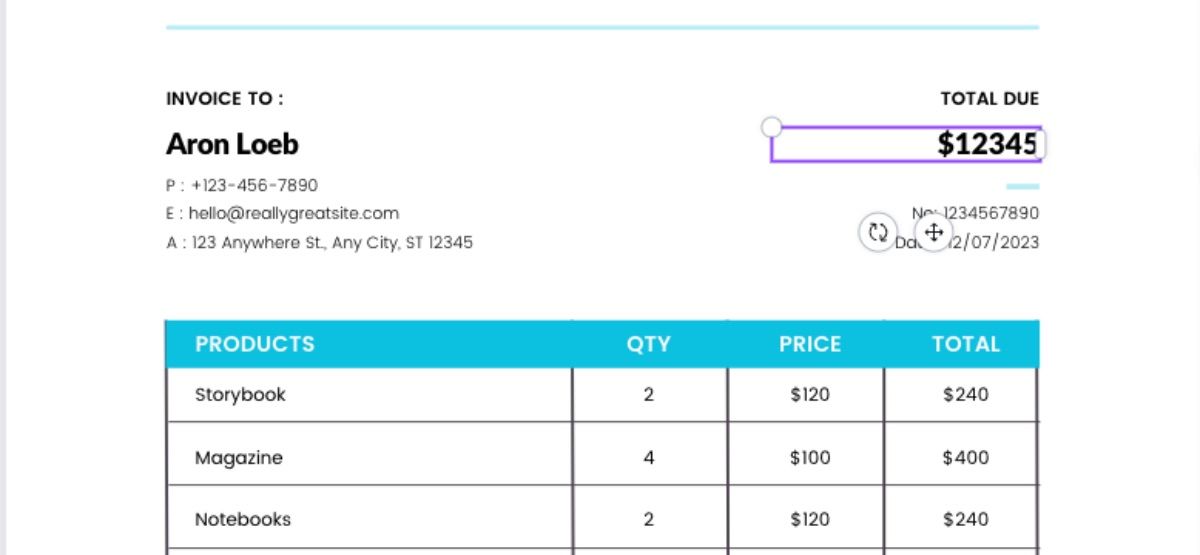Select the PRICE header cell
1200x555 pixels.
tap(809, 344)
